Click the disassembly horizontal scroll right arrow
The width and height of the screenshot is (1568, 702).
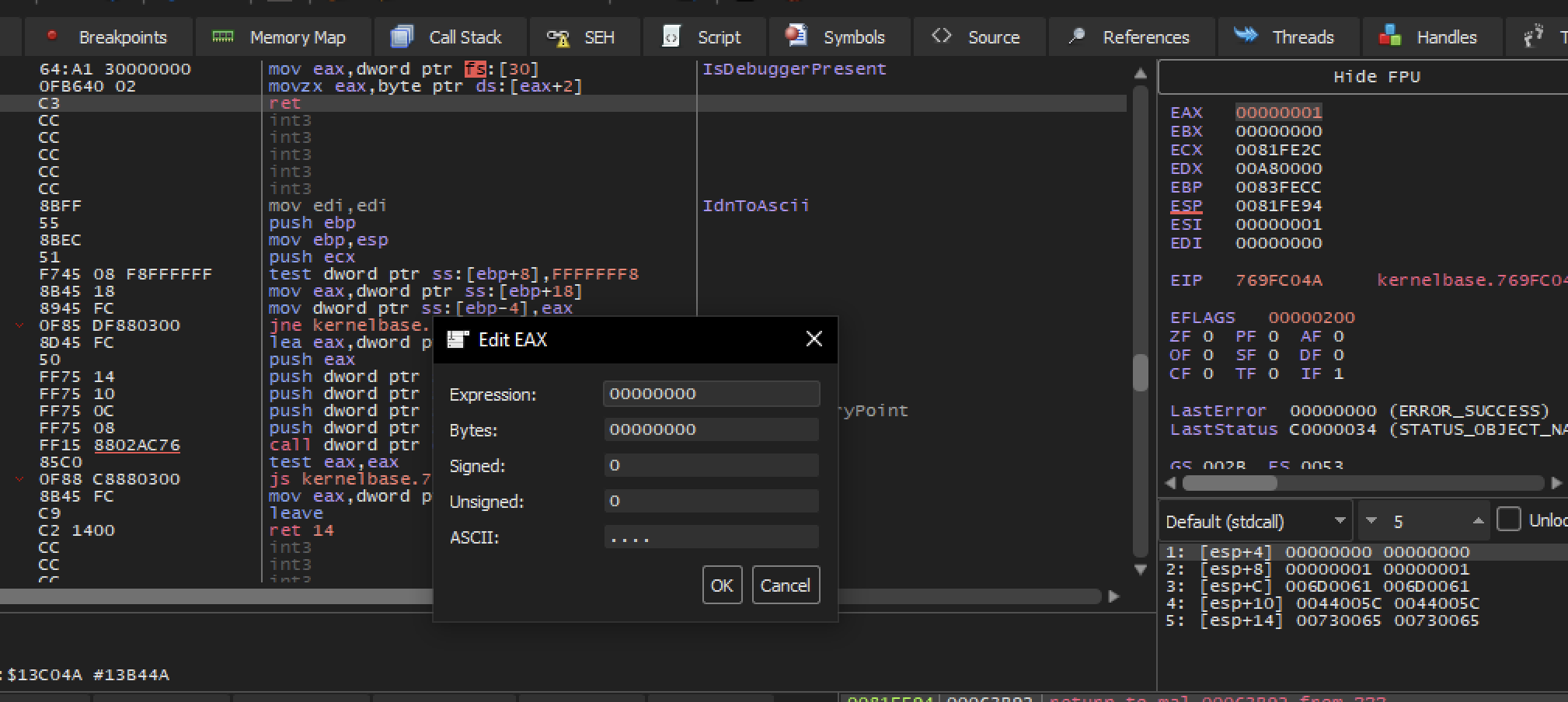(1113, 596)
